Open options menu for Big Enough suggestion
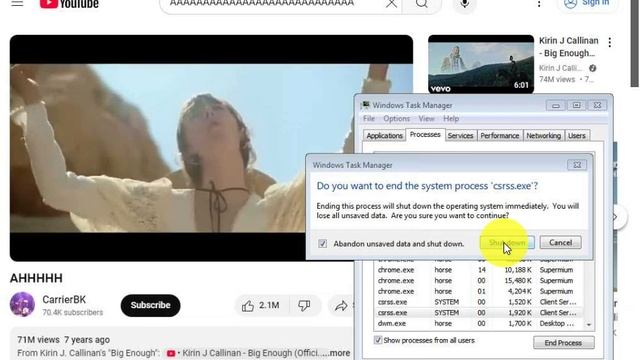 [609, 42]
